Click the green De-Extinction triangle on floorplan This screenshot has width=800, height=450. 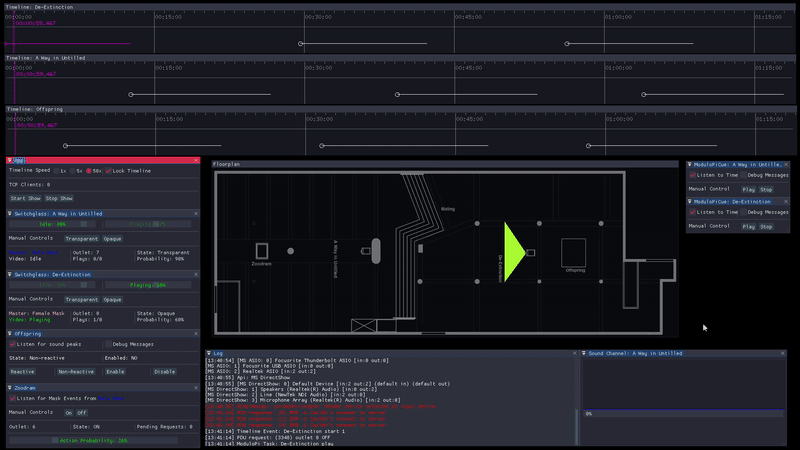(x=514, y=252)
